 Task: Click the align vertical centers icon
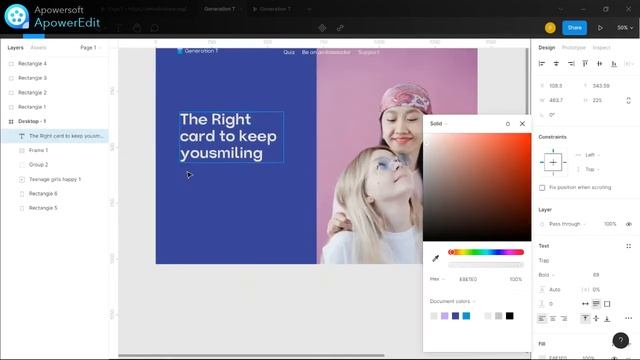[599, 64]
